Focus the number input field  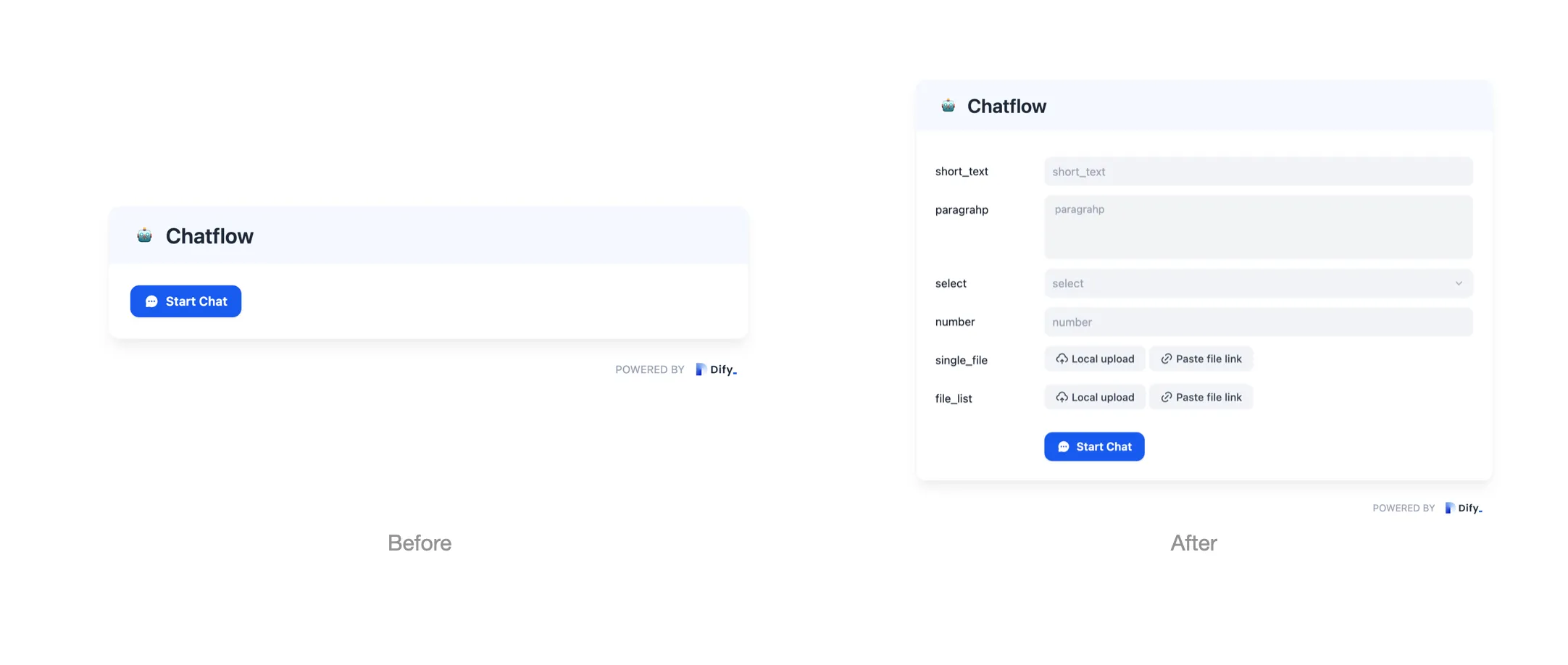coord(1258,322)
